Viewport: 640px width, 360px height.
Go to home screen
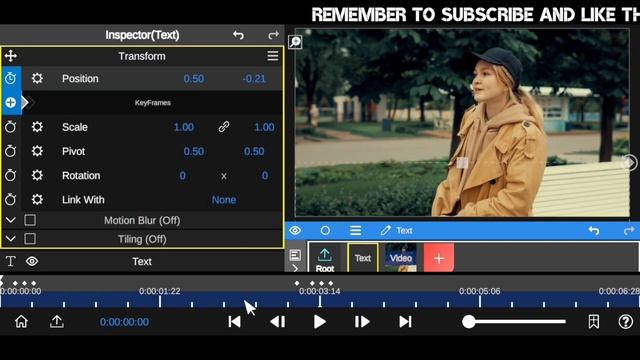point(21,322)
